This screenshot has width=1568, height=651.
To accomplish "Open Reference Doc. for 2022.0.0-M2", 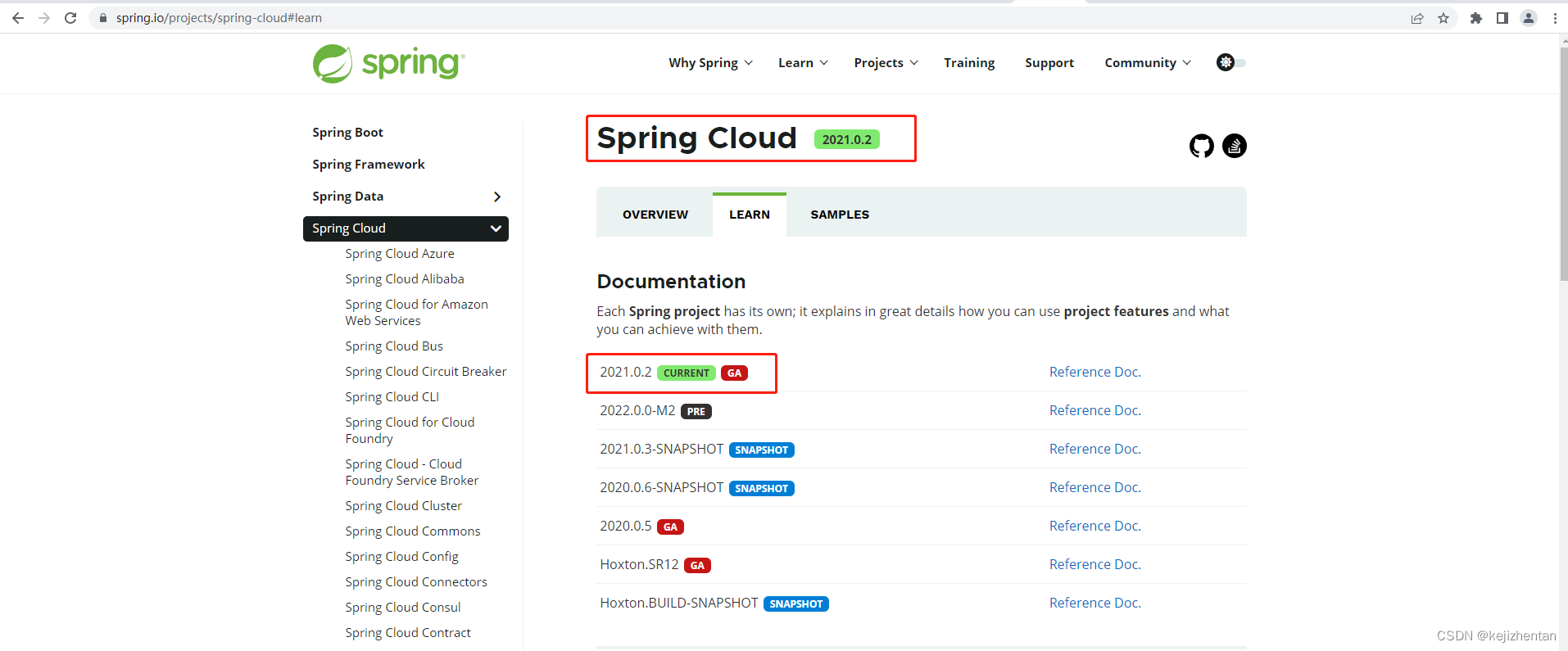I will (1095, 410).
